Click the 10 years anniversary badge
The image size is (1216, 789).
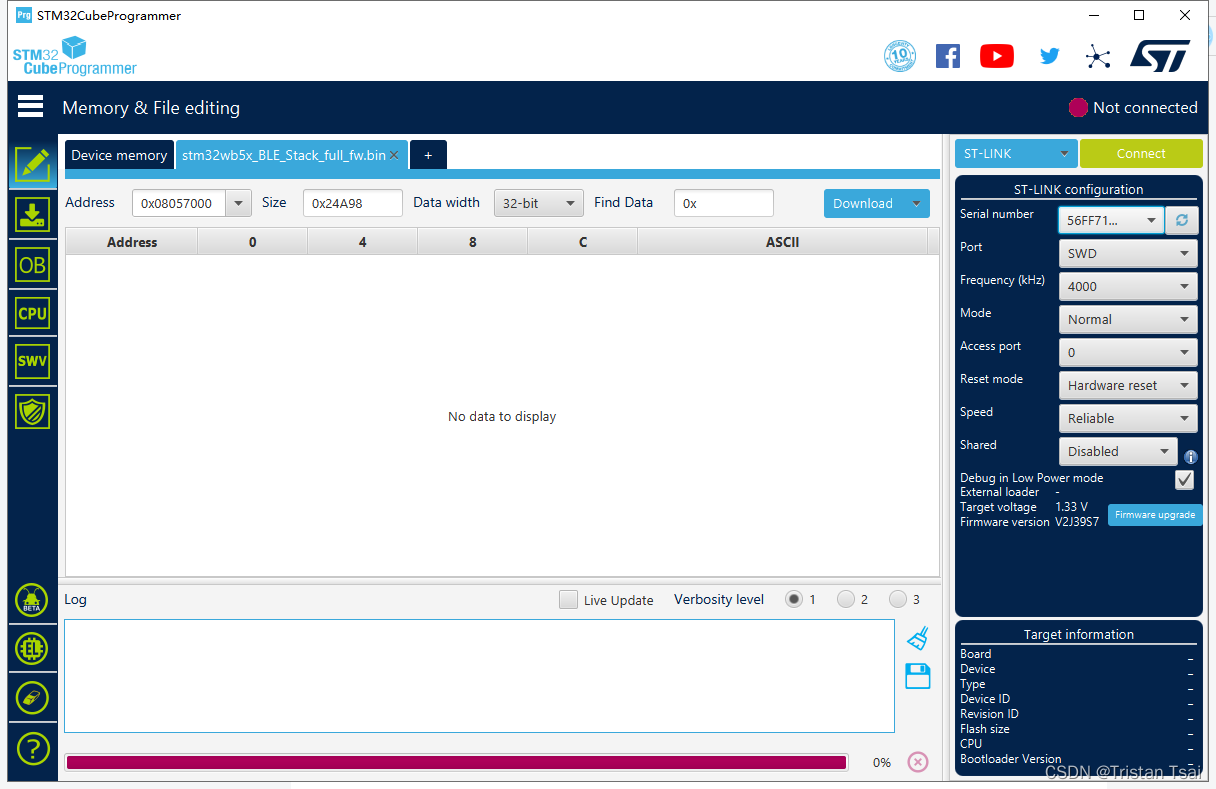click(900, 56)
